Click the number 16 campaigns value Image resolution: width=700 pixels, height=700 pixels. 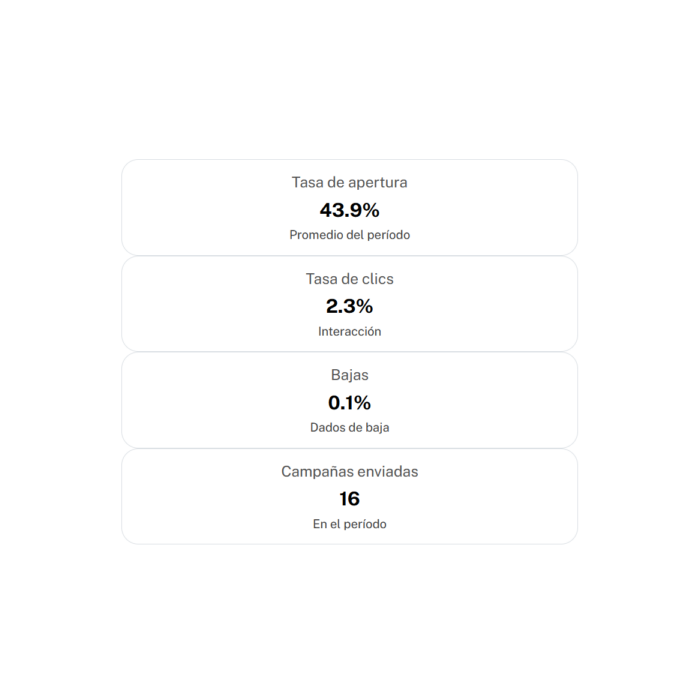coord(349,499)
